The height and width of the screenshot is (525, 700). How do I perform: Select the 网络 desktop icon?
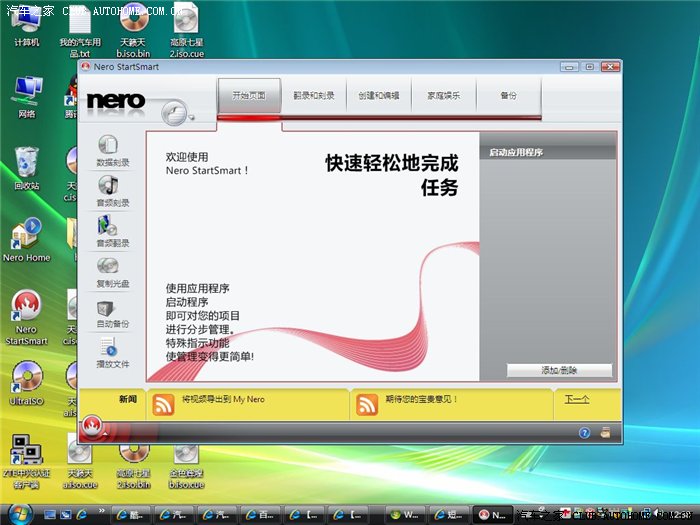point(27,97)
